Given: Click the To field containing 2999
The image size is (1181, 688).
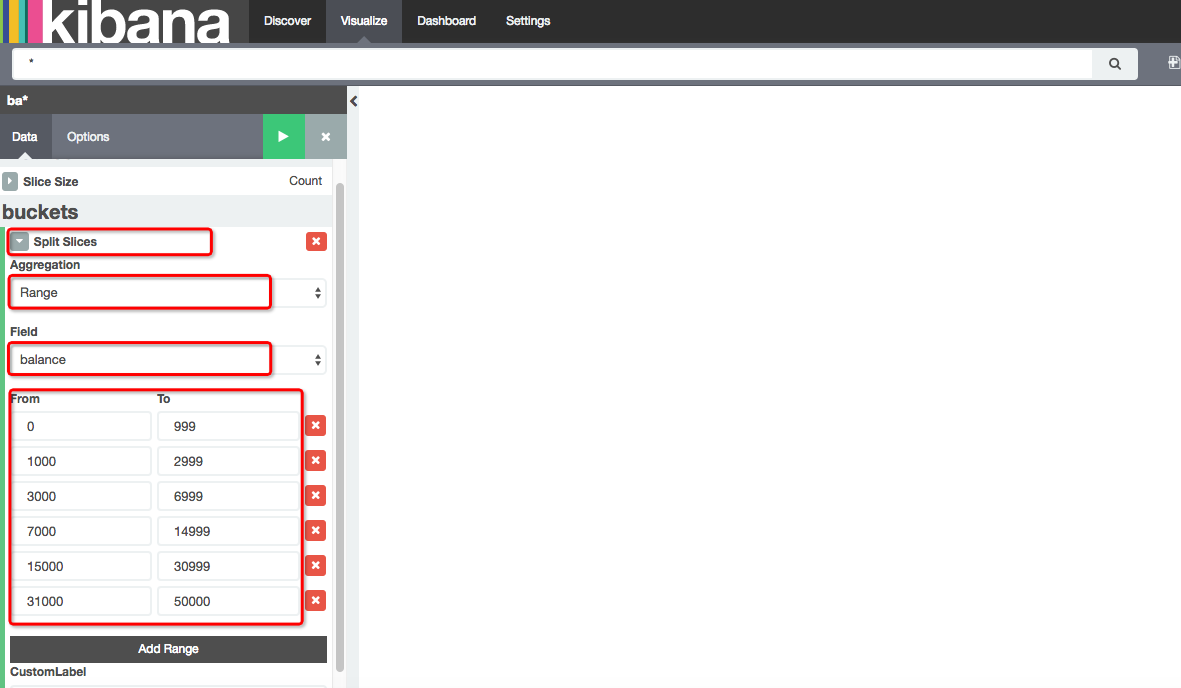Looking at the screenshot, I should (228, 461).
